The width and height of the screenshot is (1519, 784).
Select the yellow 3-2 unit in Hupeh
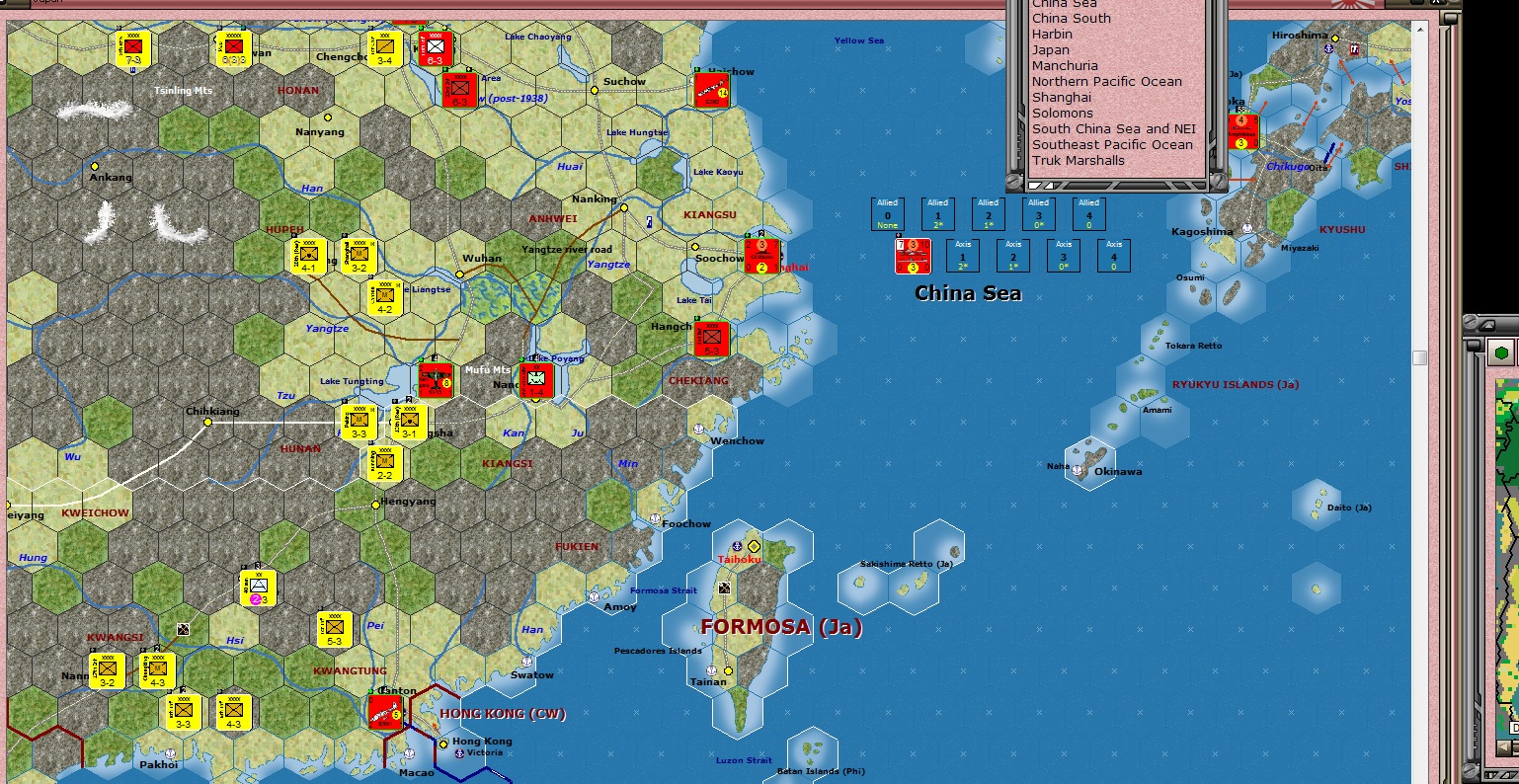click(359, 255)
